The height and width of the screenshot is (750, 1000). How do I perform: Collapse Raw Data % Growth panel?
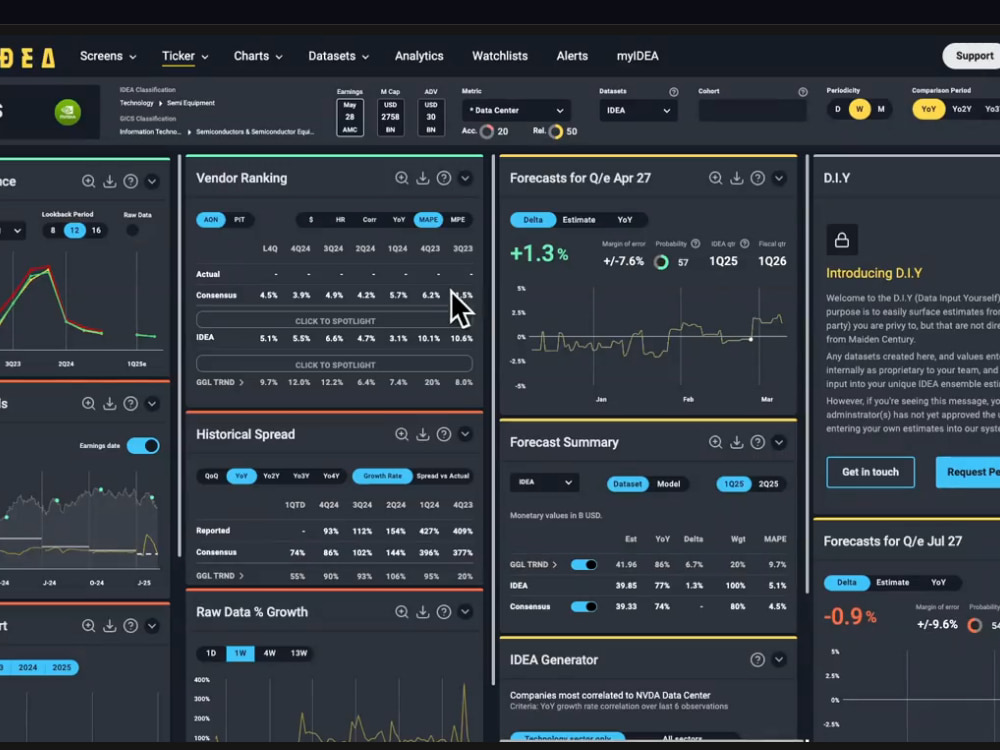click(465, 612)
